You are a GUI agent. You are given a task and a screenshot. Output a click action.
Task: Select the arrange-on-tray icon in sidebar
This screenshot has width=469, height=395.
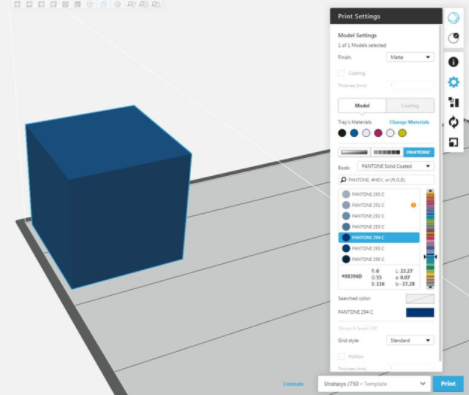pyautogui.click(x=453, y=102)
